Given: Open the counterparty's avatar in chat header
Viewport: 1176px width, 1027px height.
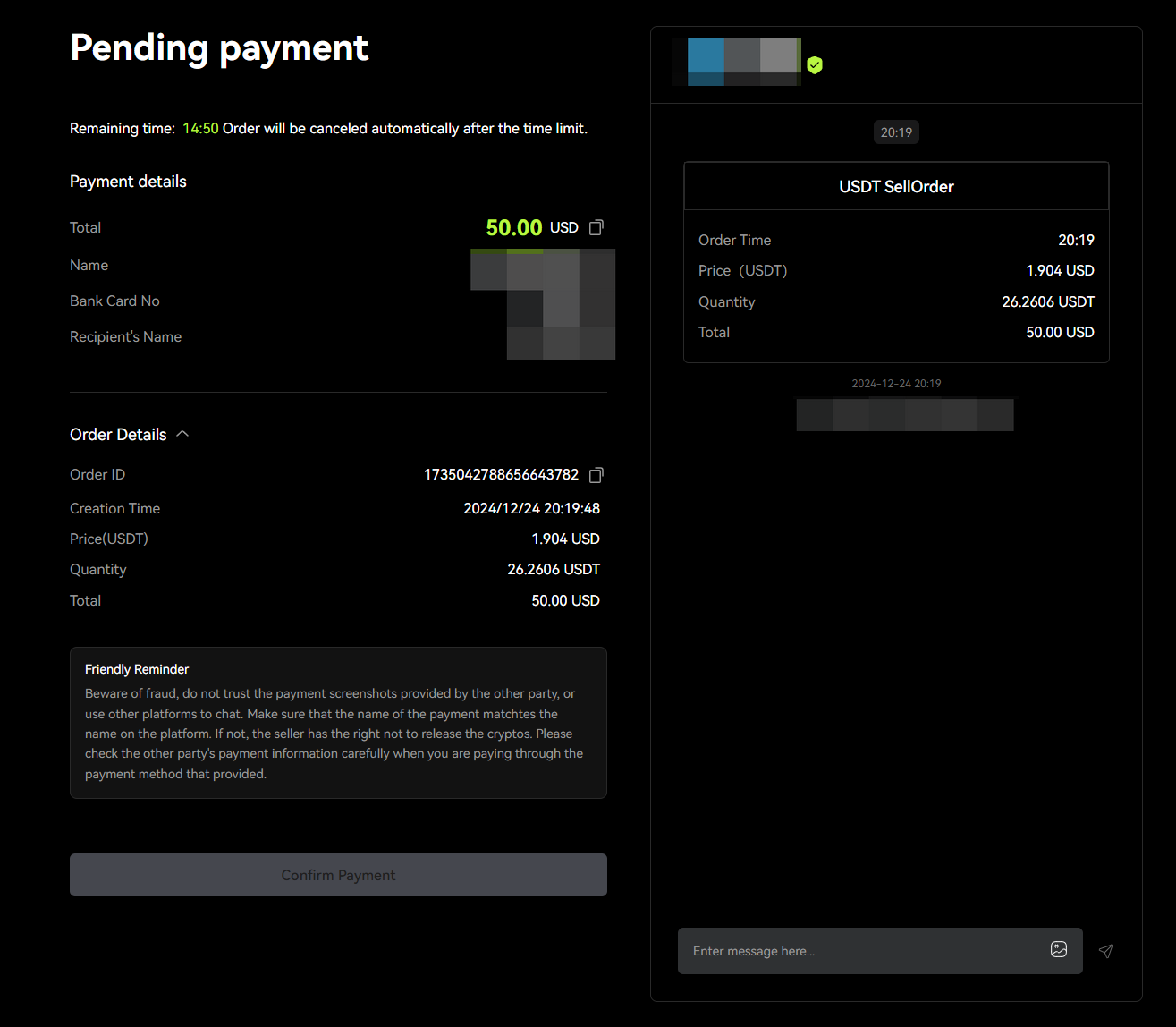Looking at the screenshot, I should click(x=742, y=62).
